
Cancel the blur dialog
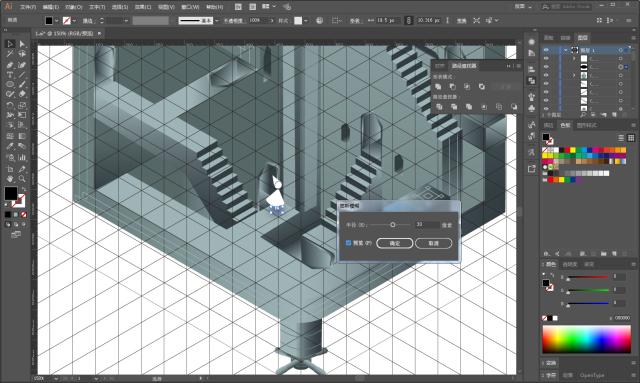tap(433, 243)
